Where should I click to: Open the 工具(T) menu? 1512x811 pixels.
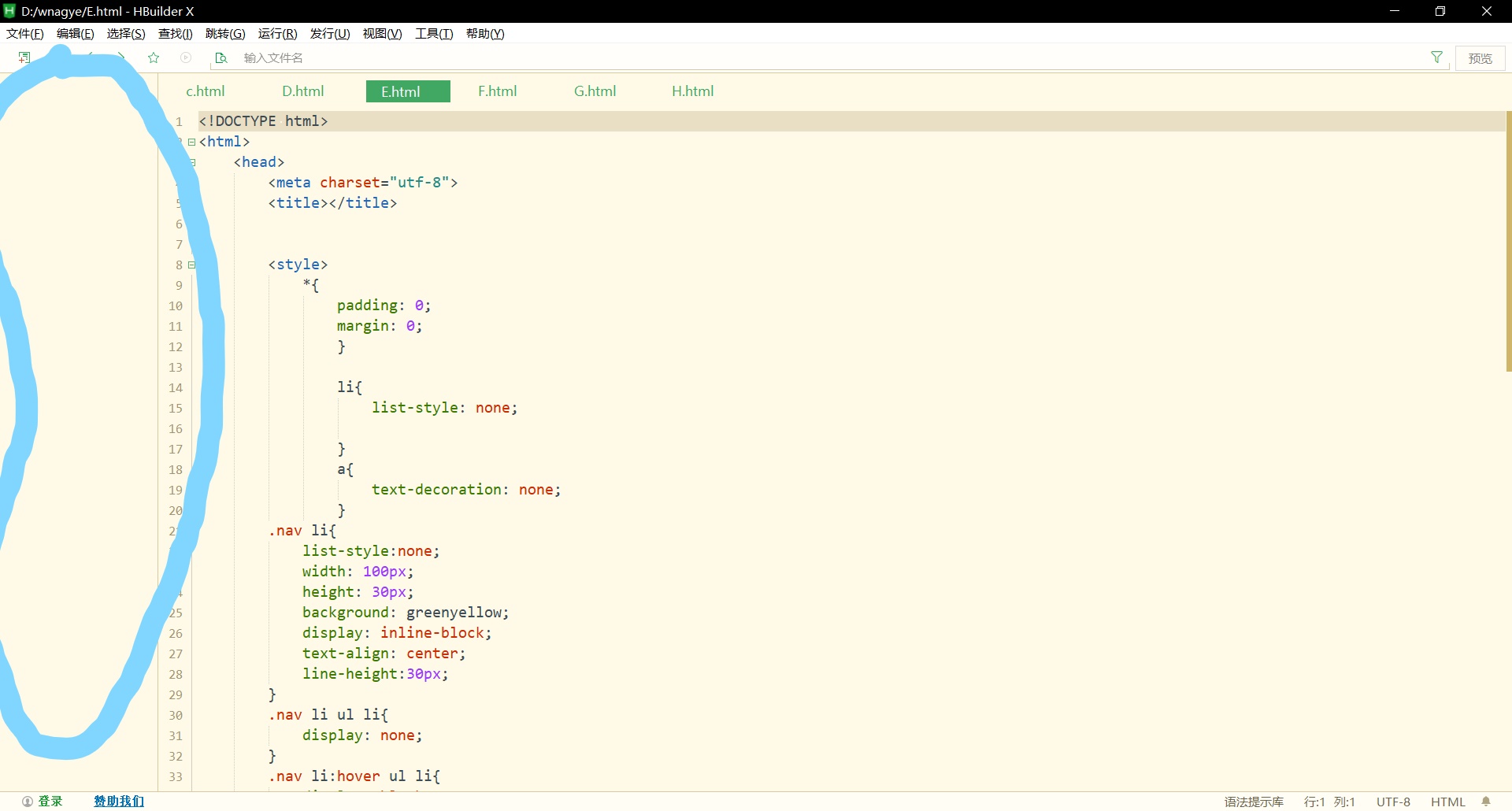(x=435, y=34)
